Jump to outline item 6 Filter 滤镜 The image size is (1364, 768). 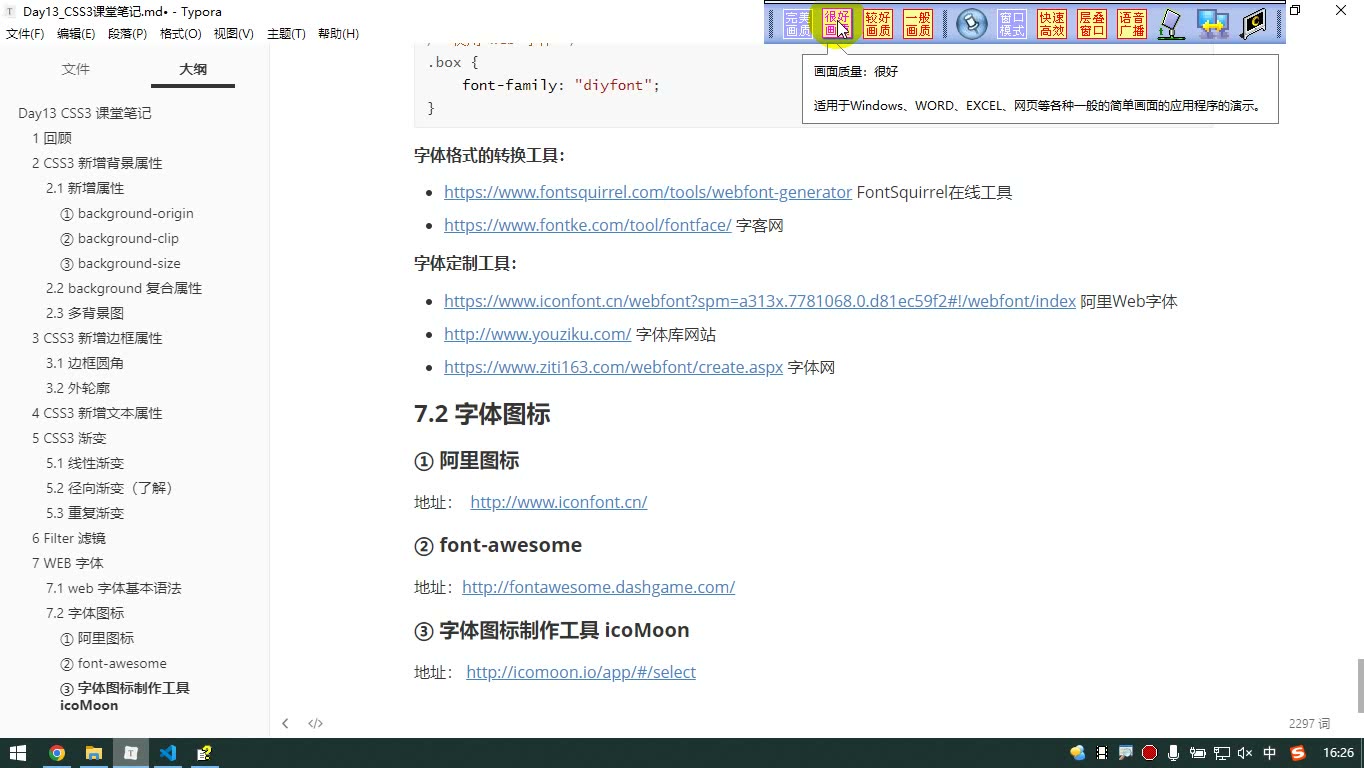(69, 538)
